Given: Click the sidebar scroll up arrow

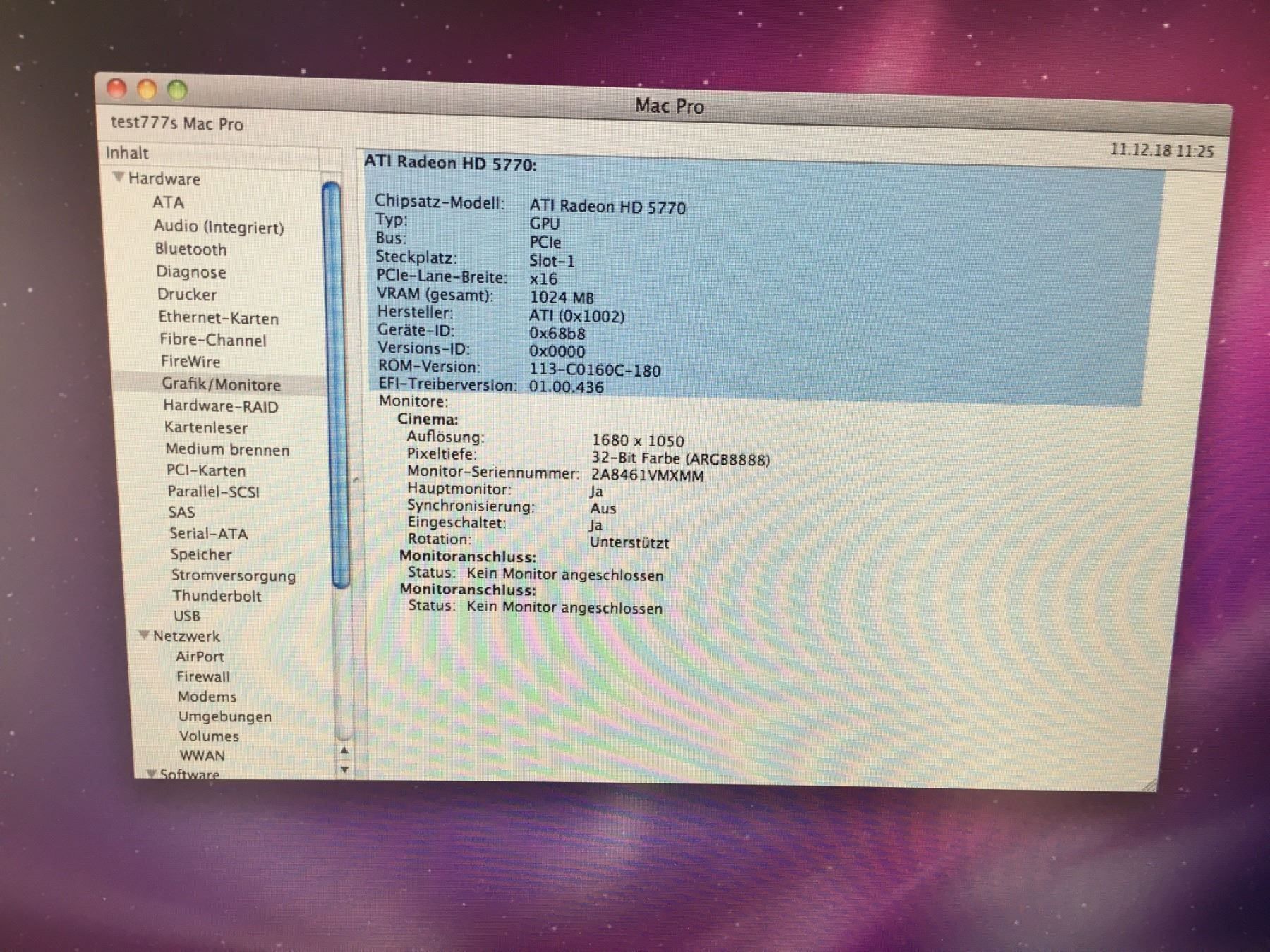Looking at the screenshot, I should click(344, 751).
